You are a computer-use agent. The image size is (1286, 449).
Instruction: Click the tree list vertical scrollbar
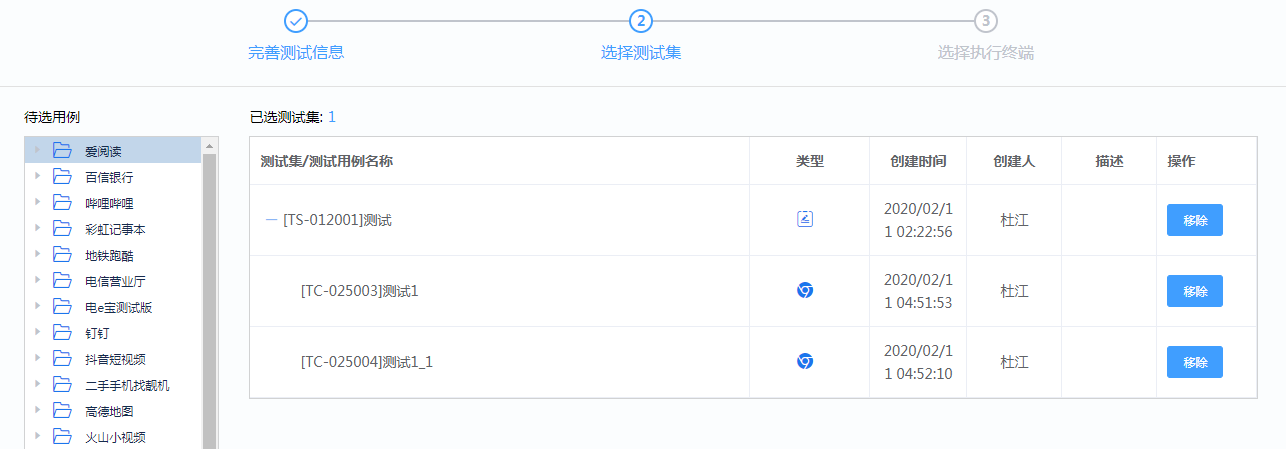coord(210,300)
